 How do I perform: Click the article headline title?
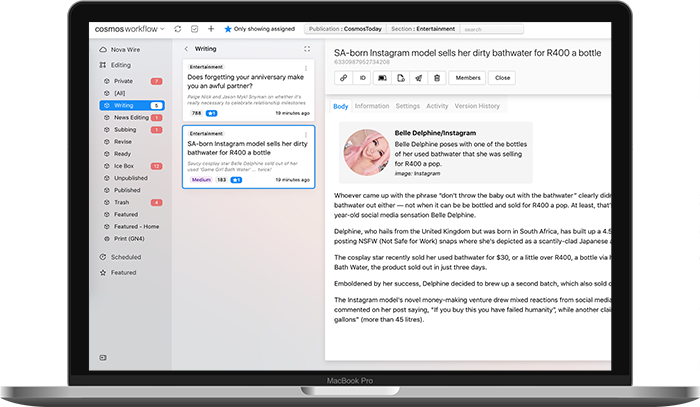coord(467,53)
